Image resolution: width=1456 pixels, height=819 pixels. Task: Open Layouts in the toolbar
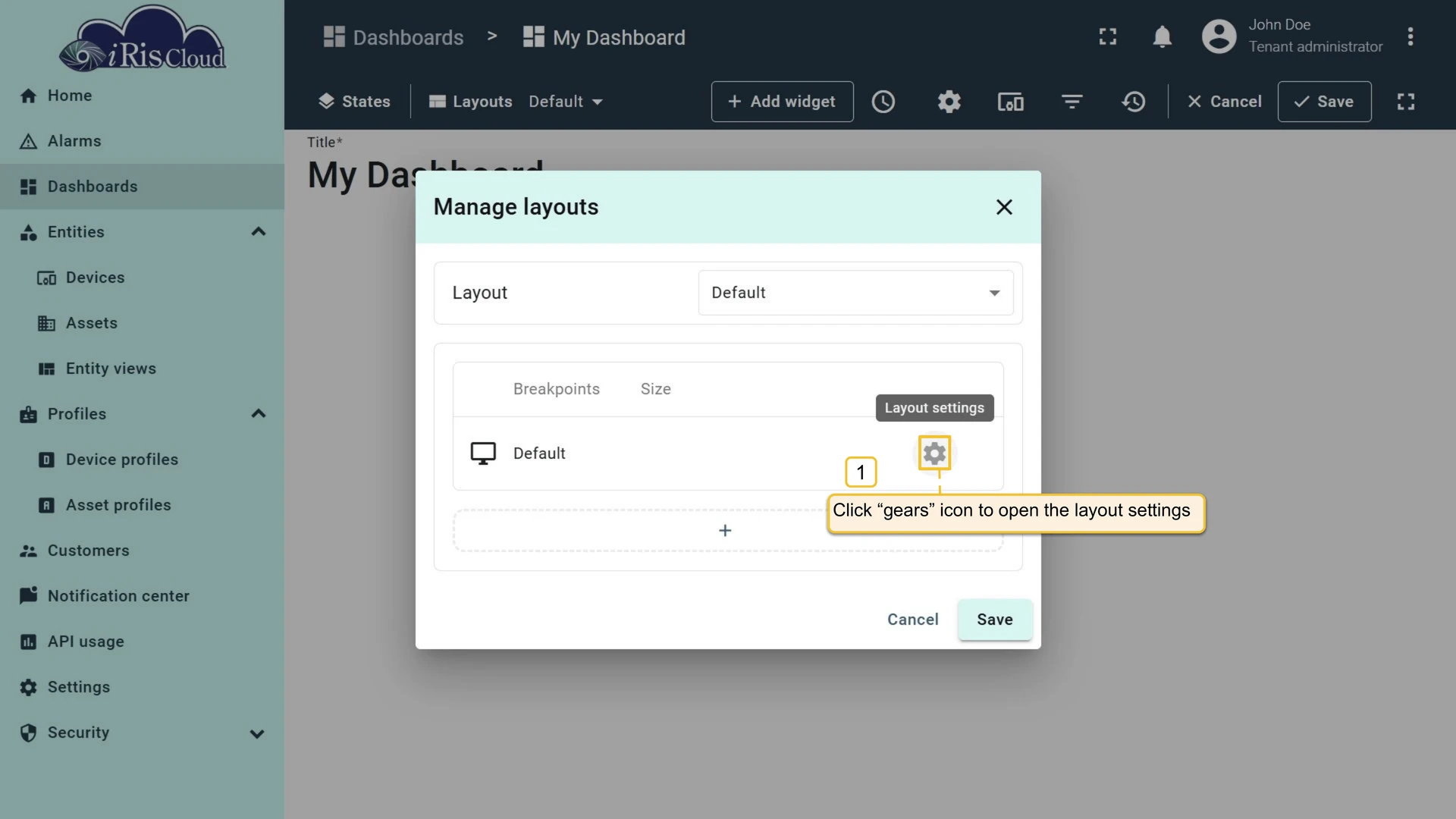(x=470, y=102)
